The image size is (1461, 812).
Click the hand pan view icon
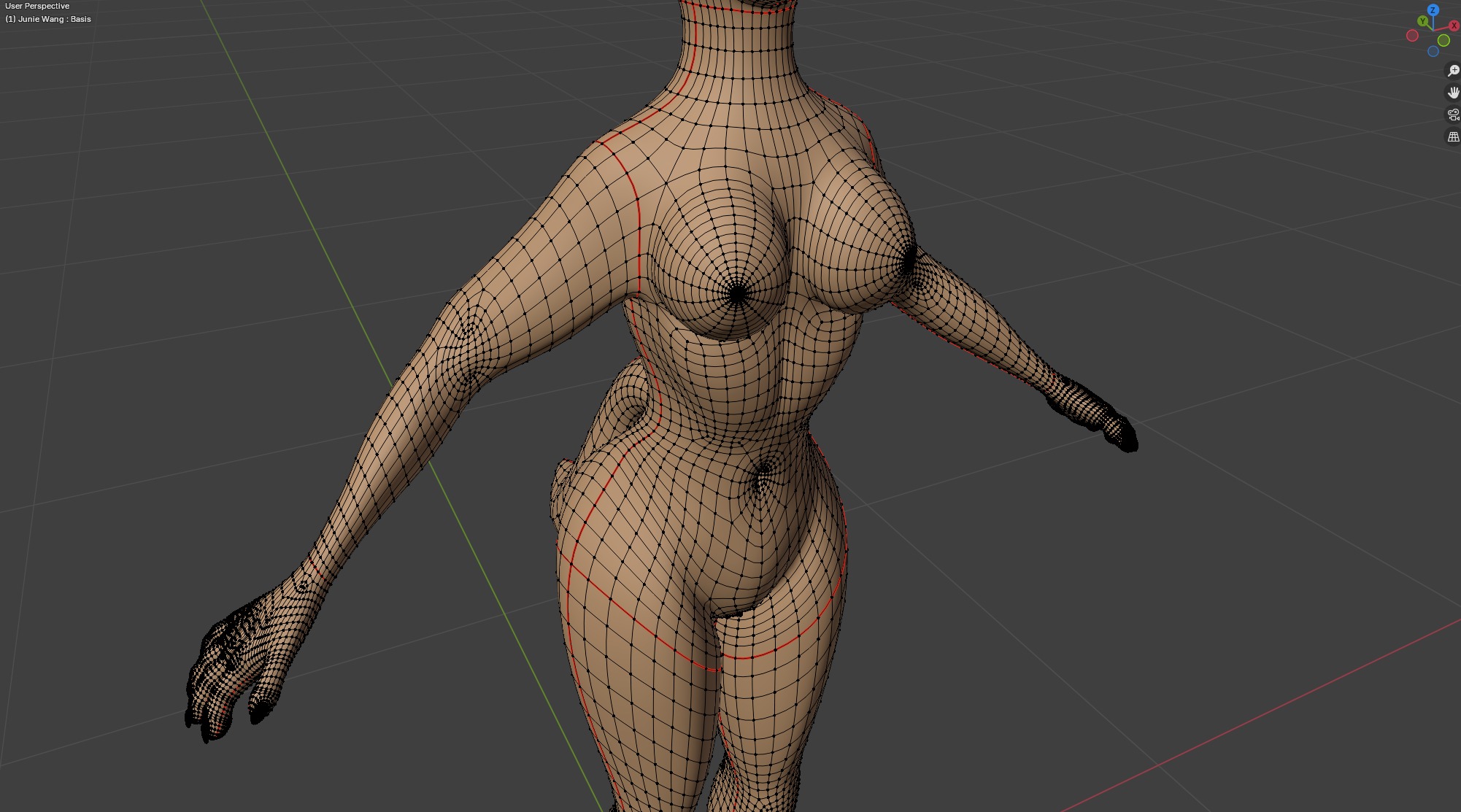[1454, 92]
